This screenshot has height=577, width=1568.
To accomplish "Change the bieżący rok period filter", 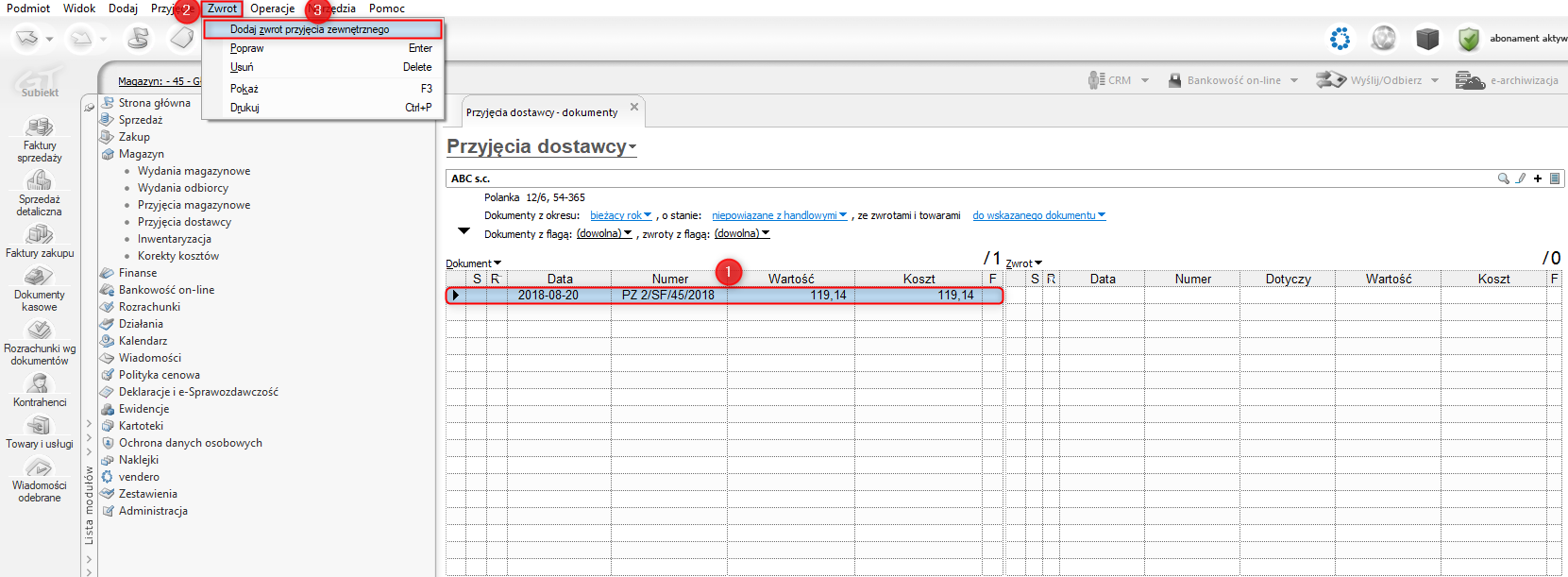I will pos(620,216).
